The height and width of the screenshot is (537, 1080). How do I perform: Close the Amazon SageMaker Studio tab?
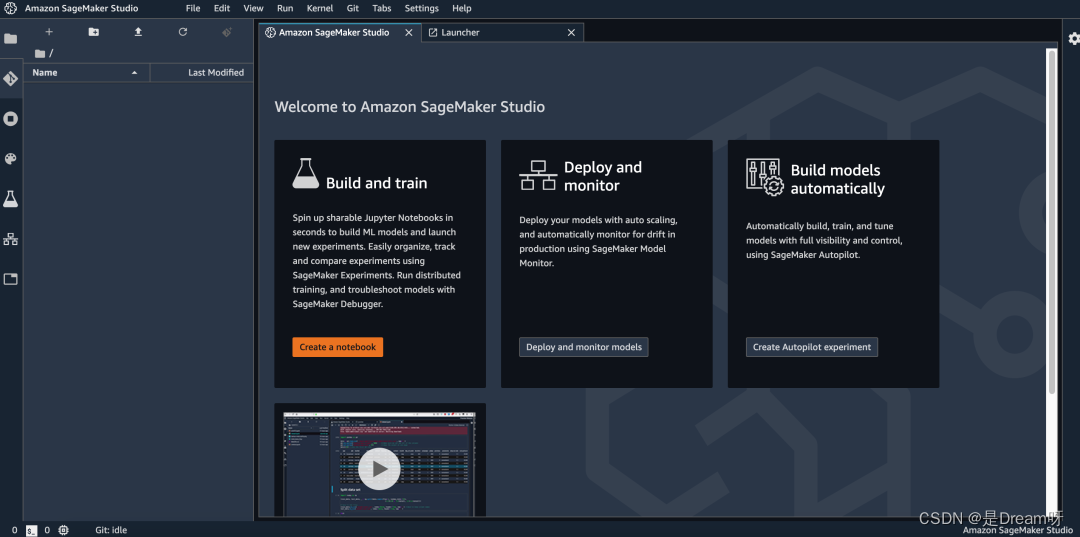pyautogui.click(x=408, y=32)
